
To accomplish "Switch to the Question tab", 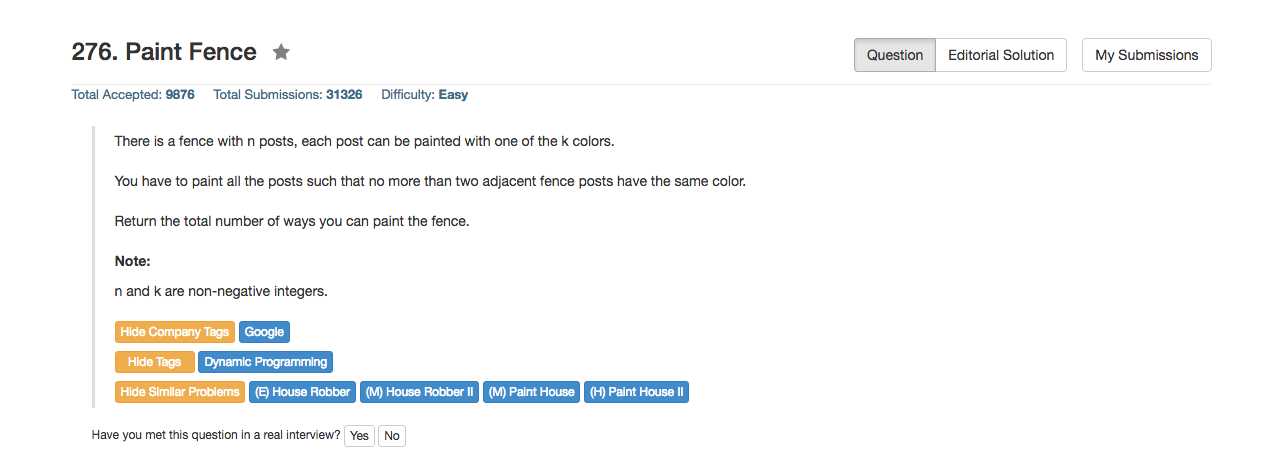I will tap(895, 55).
